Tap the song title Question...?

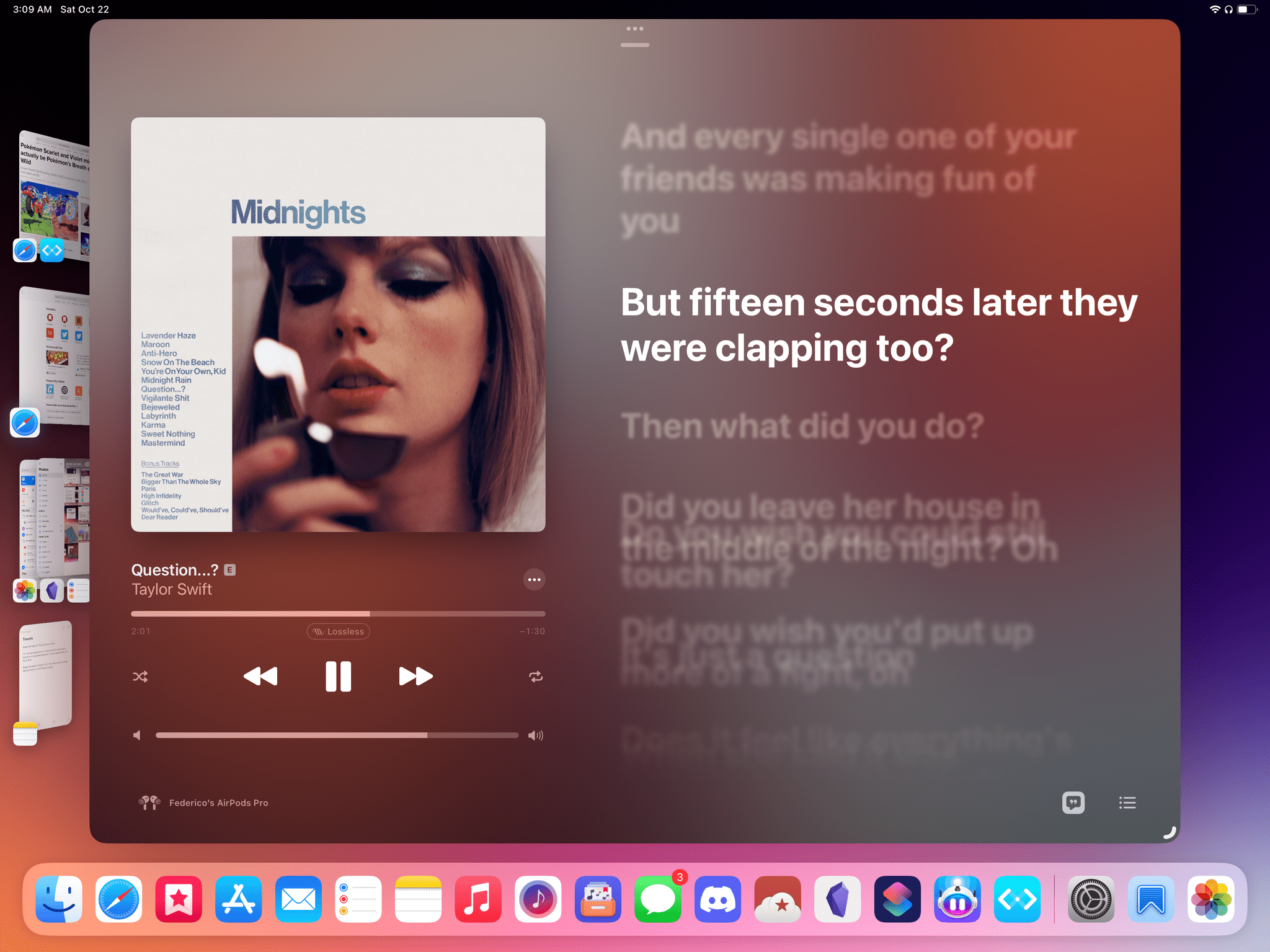(175, 570)
